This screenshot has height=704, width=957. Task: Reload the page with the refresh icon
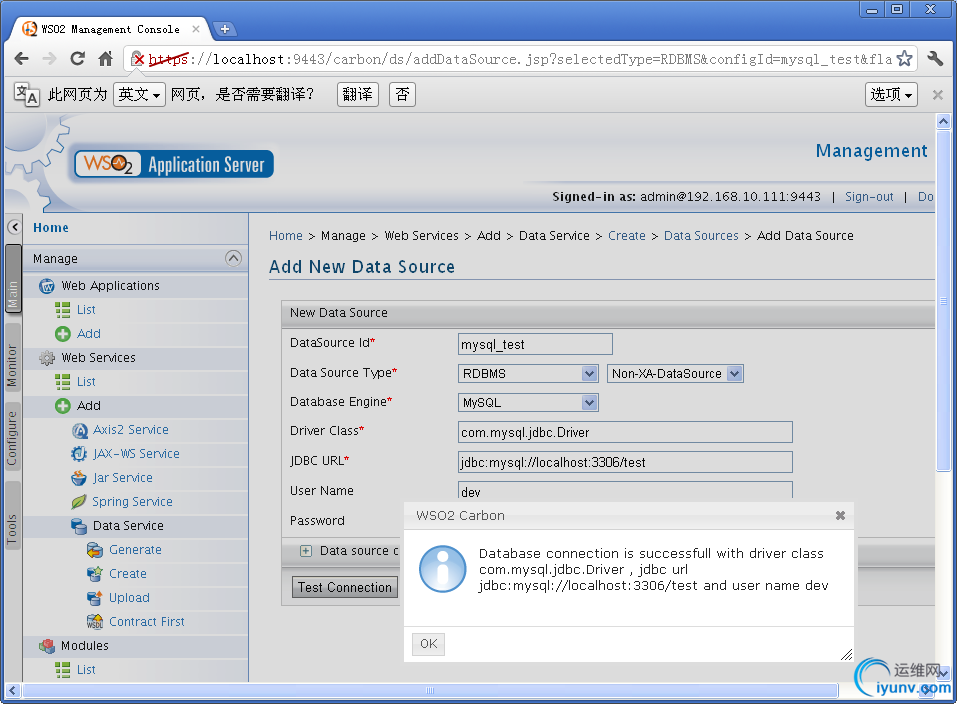pyautogui.click(x=78, y=59)
